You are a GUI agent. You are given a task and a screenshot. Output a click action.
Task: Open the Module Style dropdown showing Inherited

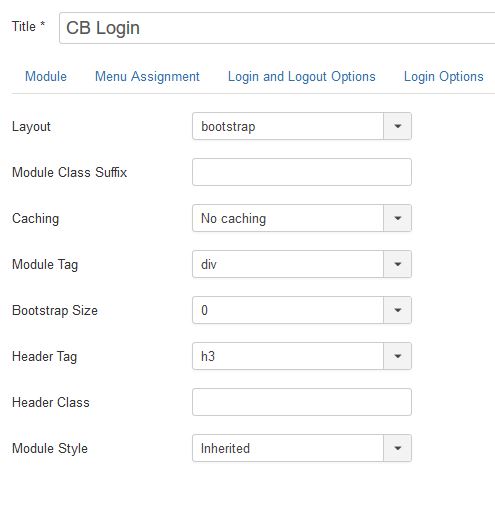click(302, 448)
